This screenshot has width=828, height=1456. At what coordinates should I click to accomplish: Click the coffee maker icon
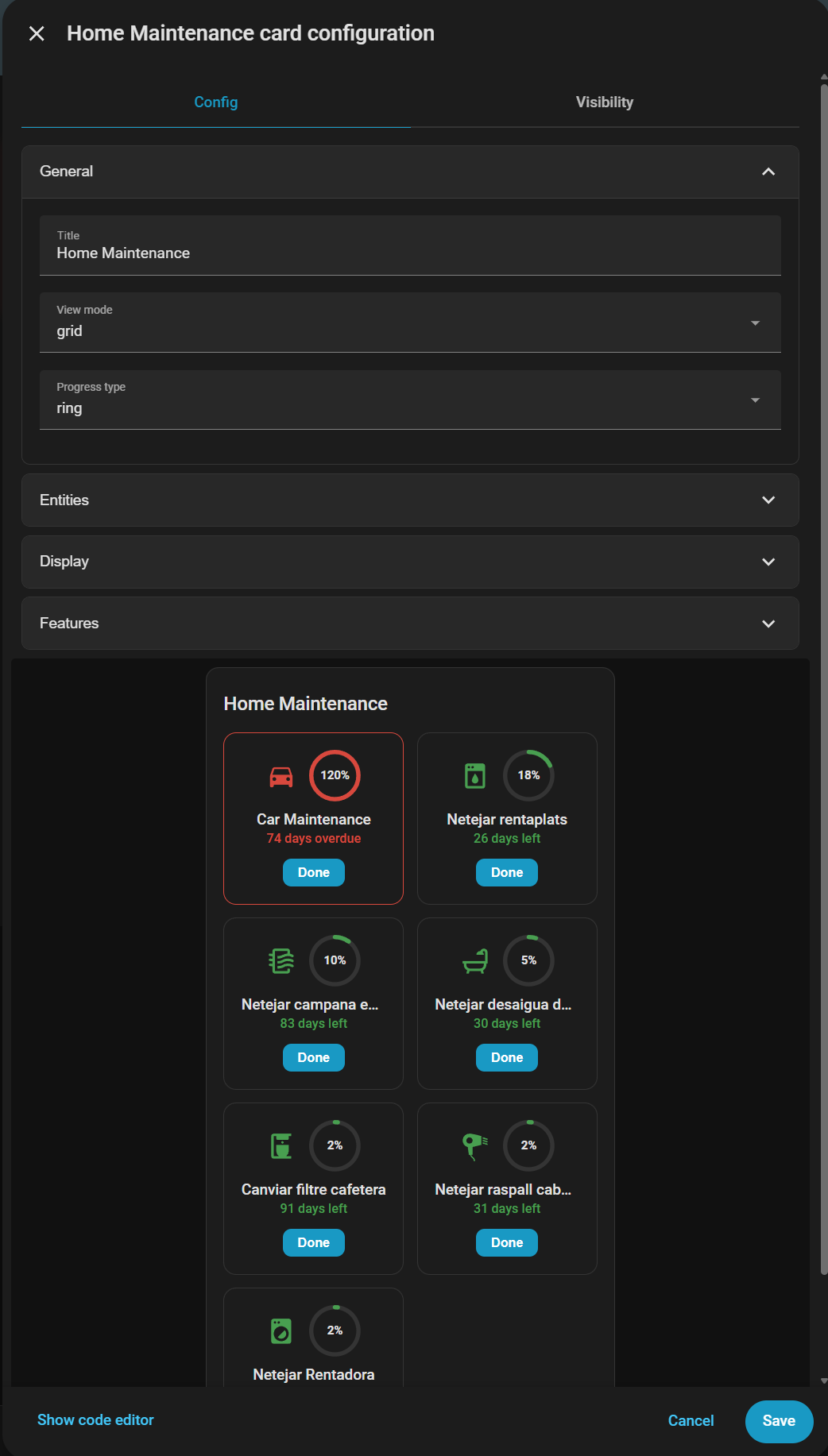[x=281, y=1146]
